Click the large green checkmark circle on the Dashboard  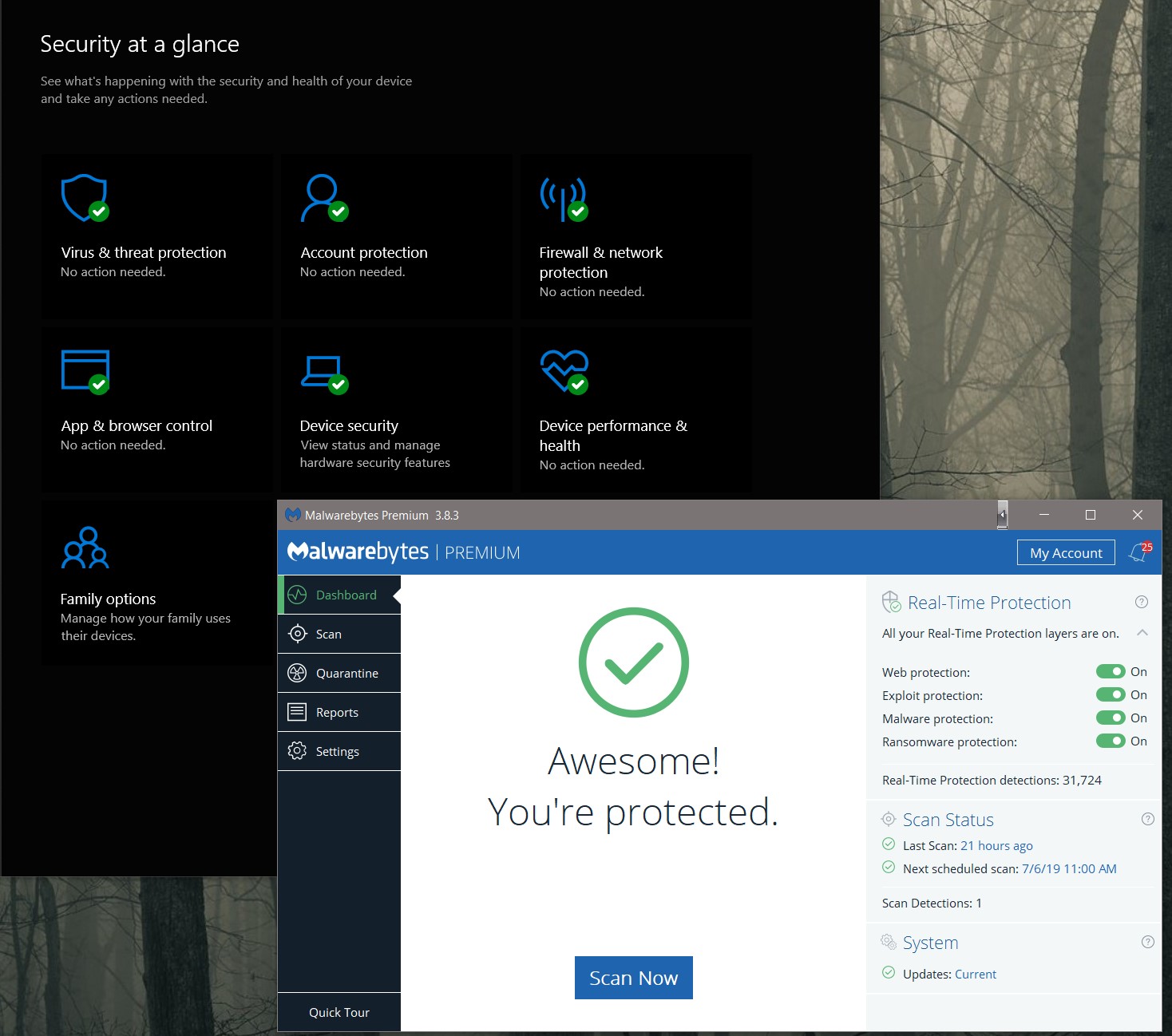(x=634, y=662)
